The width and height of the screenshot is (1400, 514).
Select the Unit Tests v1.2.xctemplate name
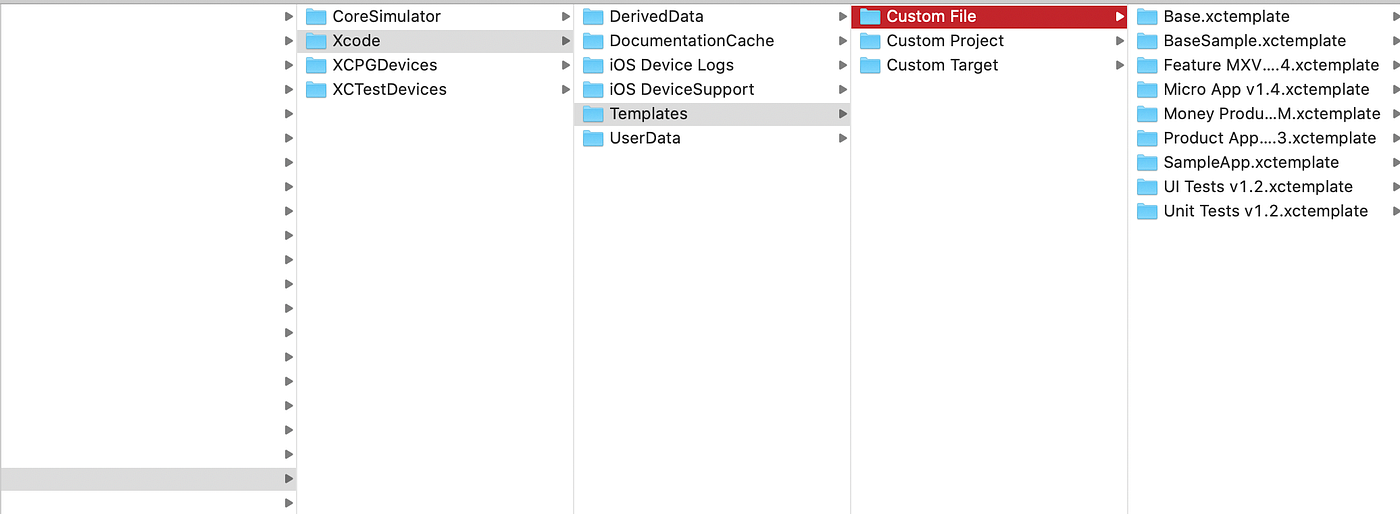coord(1265,211)
